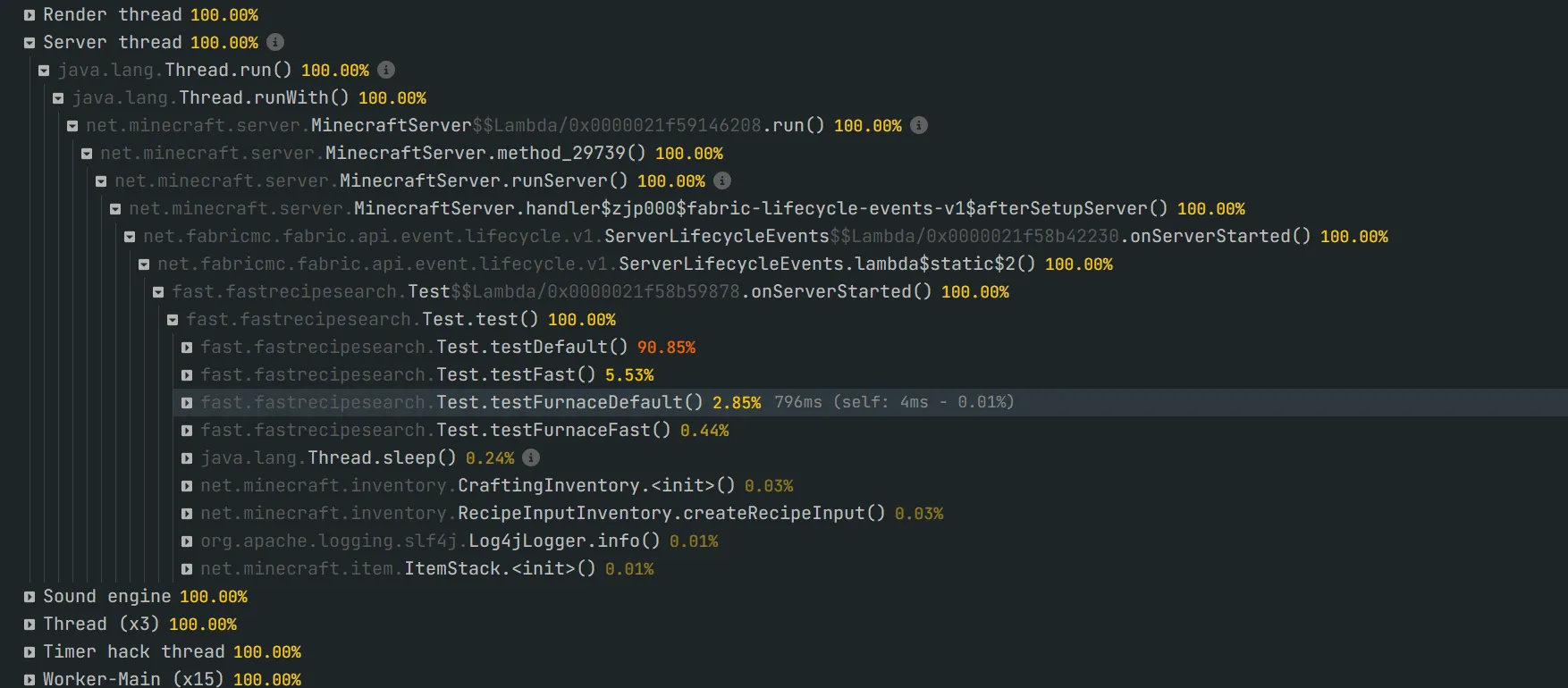This screenshot has width=1568, height=688.
Task: Expand the Thread (x3) group
Action: [x=30, y=625]
